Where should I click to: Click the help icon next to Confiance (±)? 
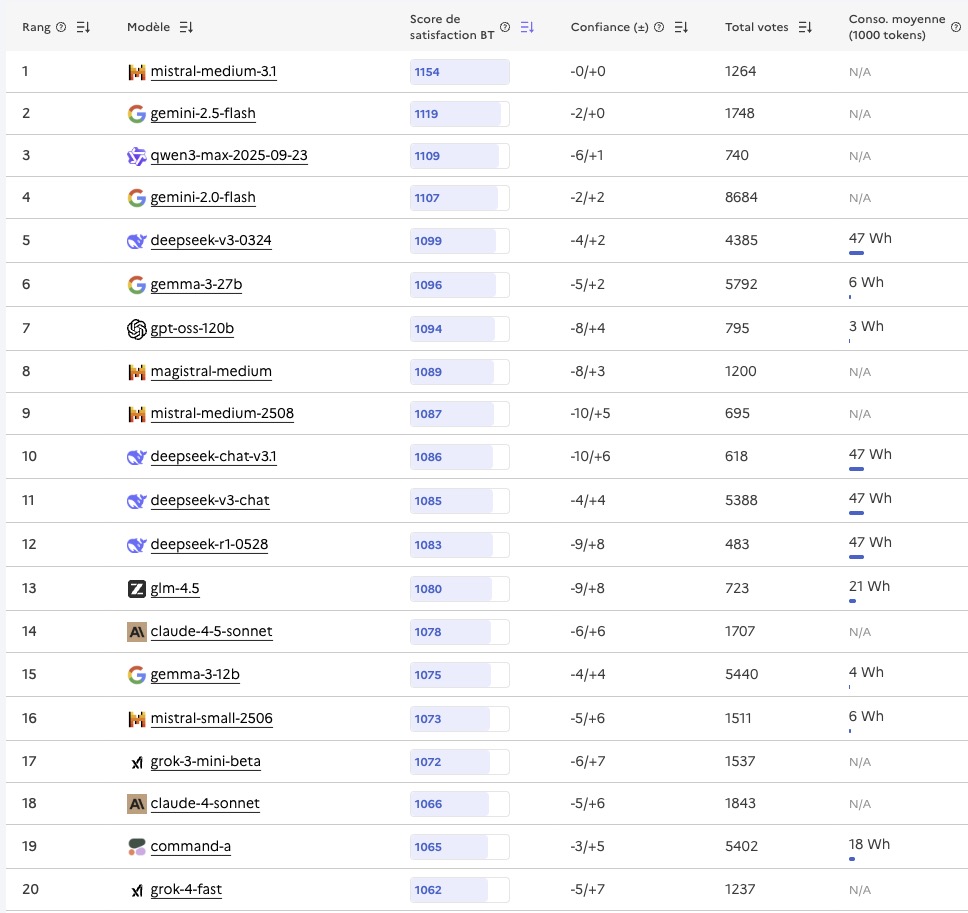(x=659, y=27)
